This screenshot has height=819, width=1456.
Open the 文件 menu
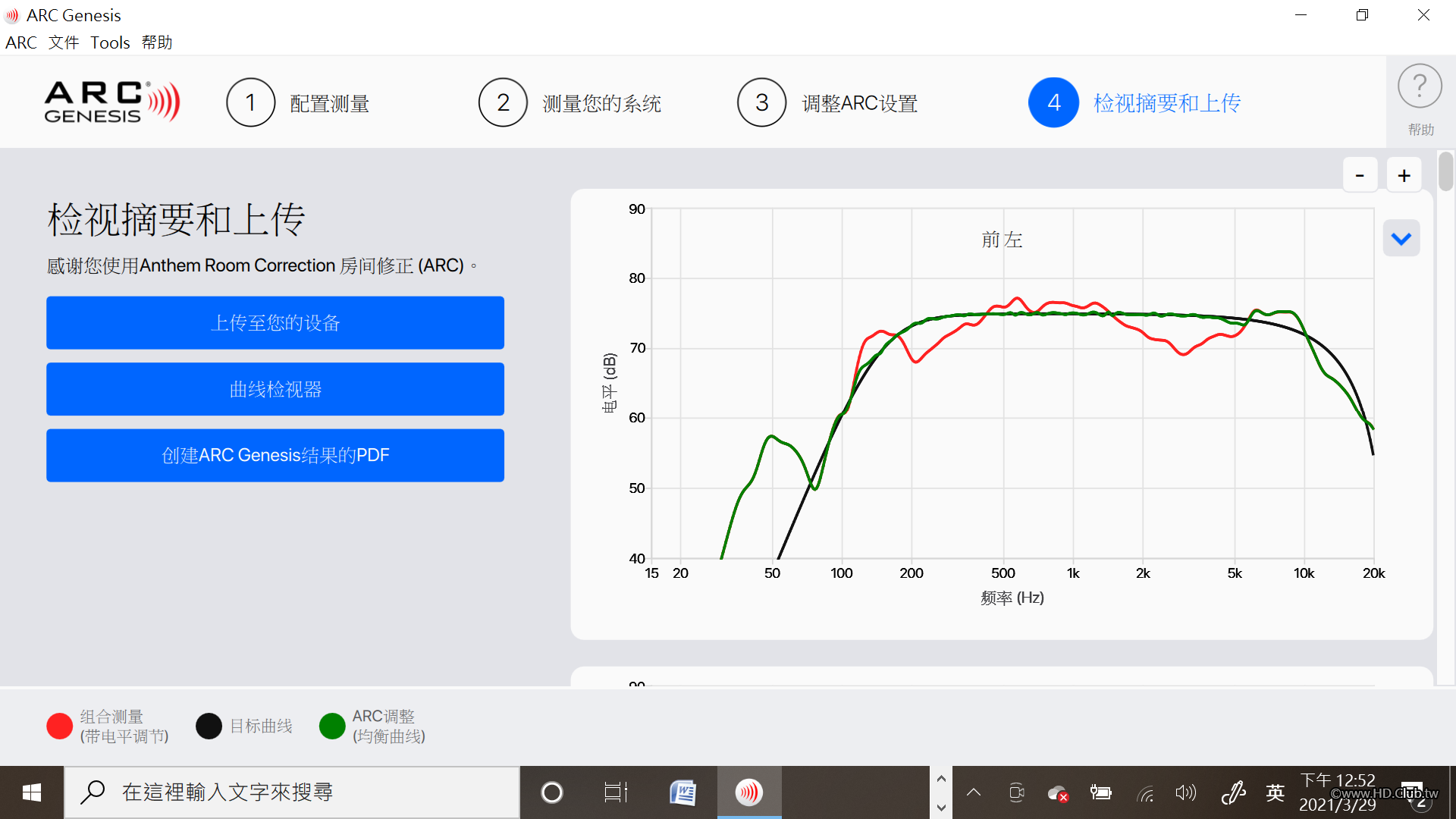(64, 42)
